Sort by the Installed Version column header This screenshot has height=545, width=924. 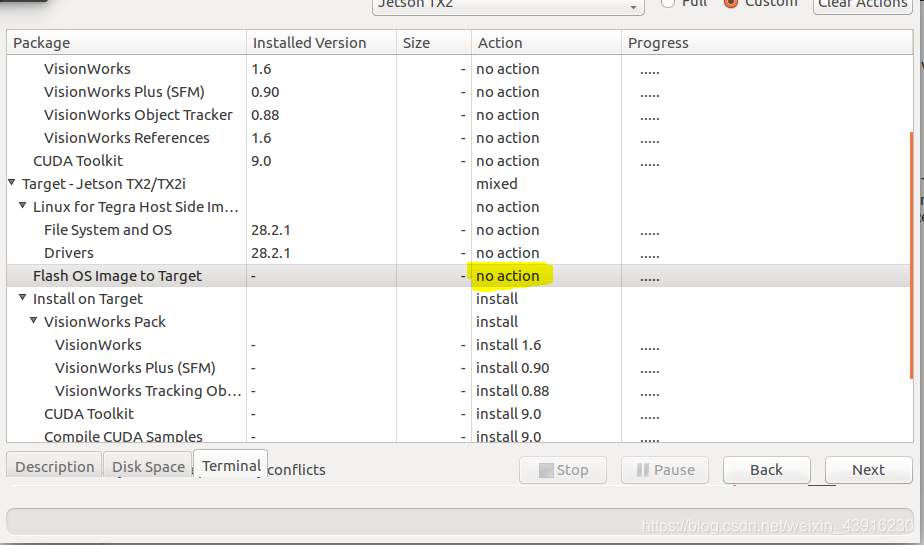(x=321, y=42)
